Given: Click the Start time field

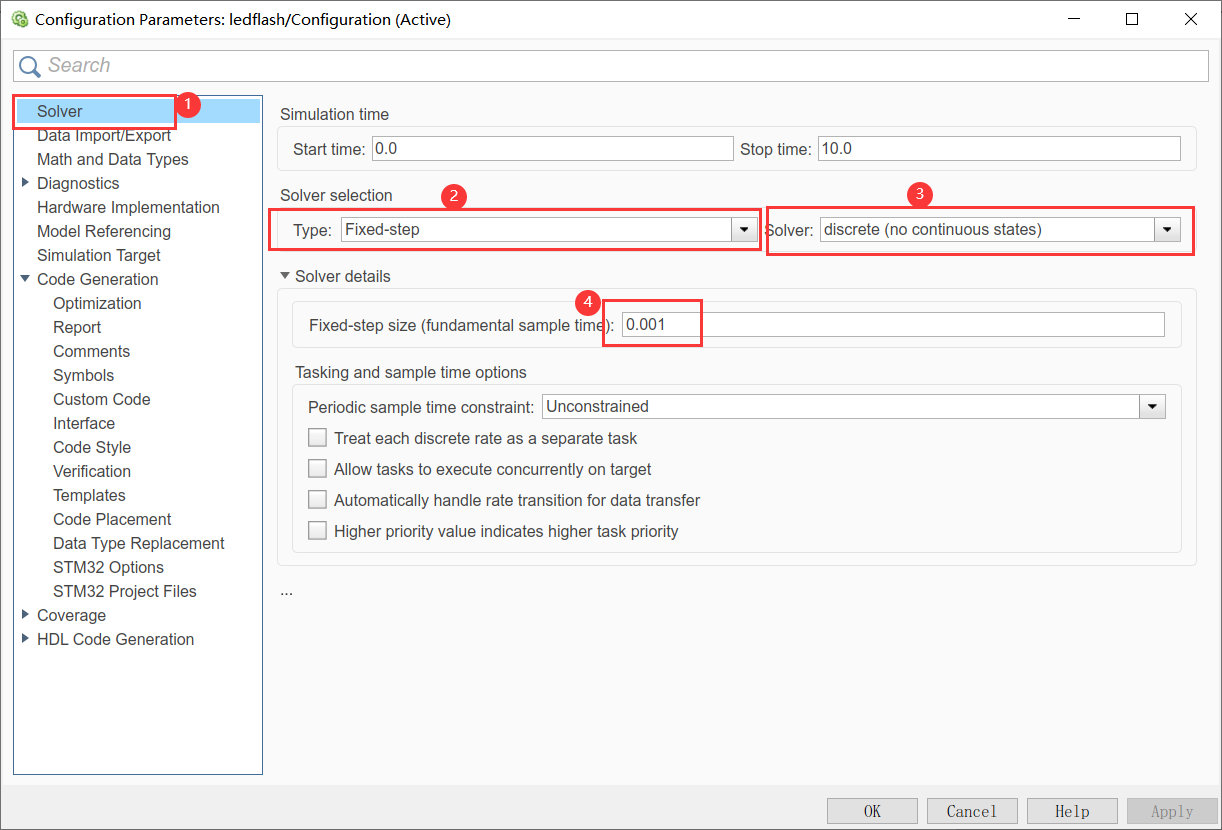Looking at the screenshot, I should pos(552,148).
